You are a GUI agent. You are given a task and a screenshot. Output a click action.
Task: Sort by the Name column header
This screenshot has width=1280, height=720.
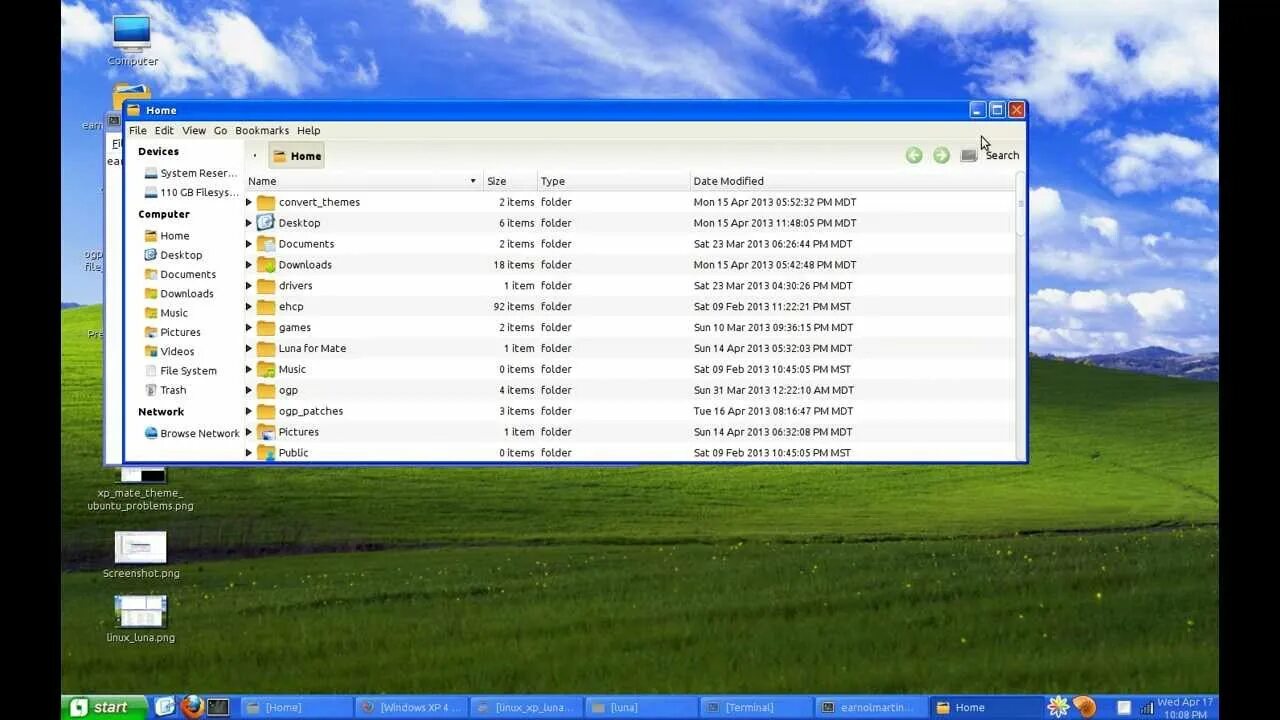tap(363, 181)
